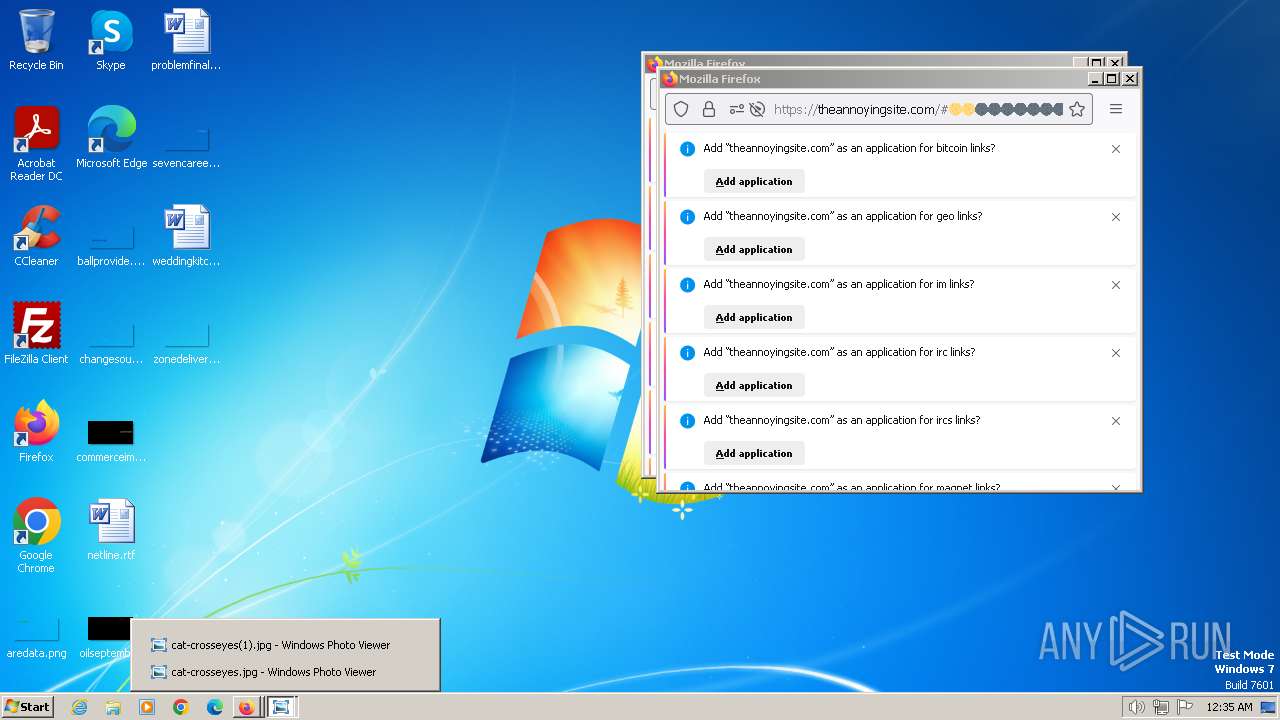Launch Microsoft Edge desktop shortcut
This screenshot has width=1280, height=720.
coord(111,138)
